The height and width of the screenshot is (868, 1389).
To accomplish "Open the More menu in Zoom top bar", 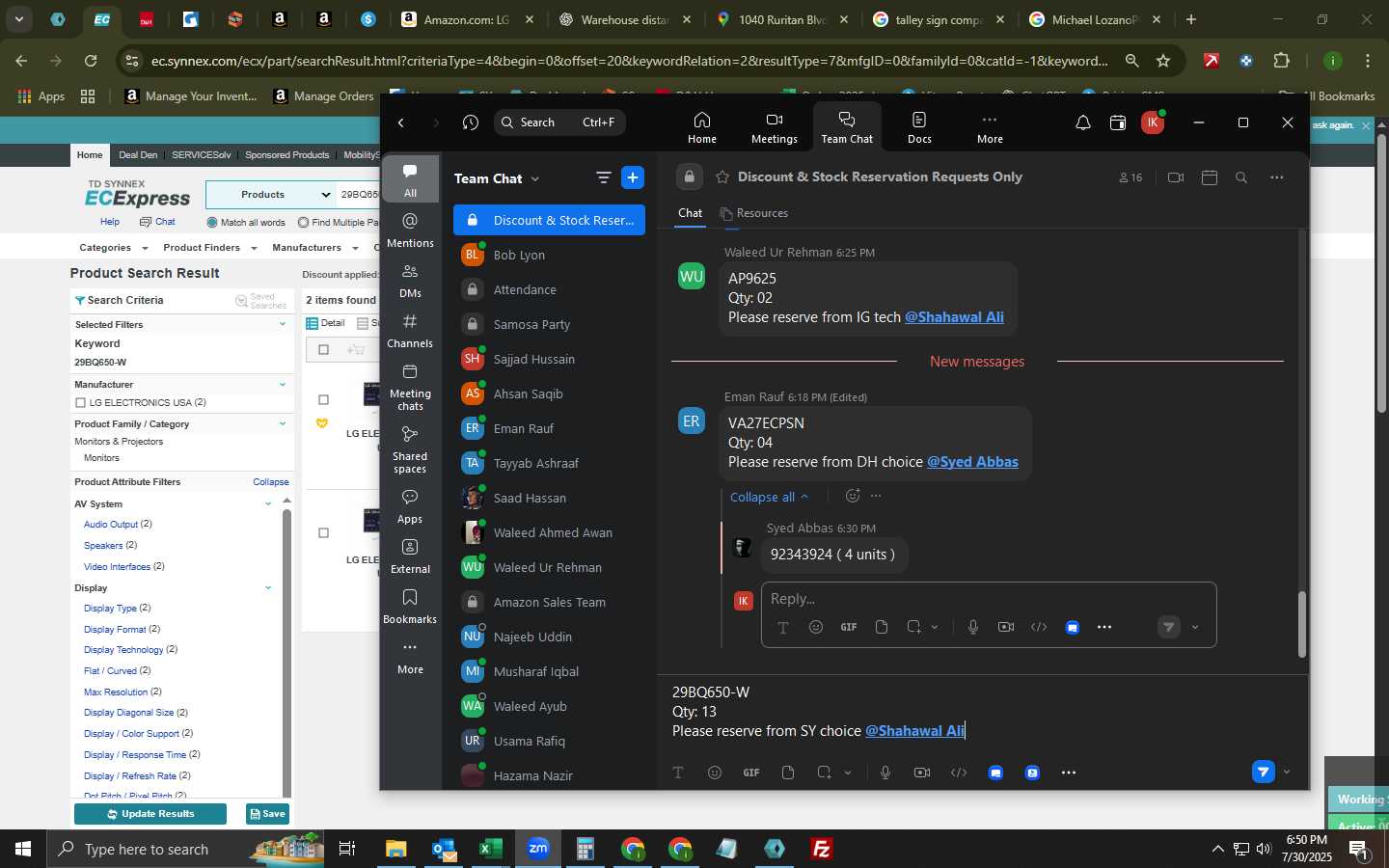I will coord(990,127).
